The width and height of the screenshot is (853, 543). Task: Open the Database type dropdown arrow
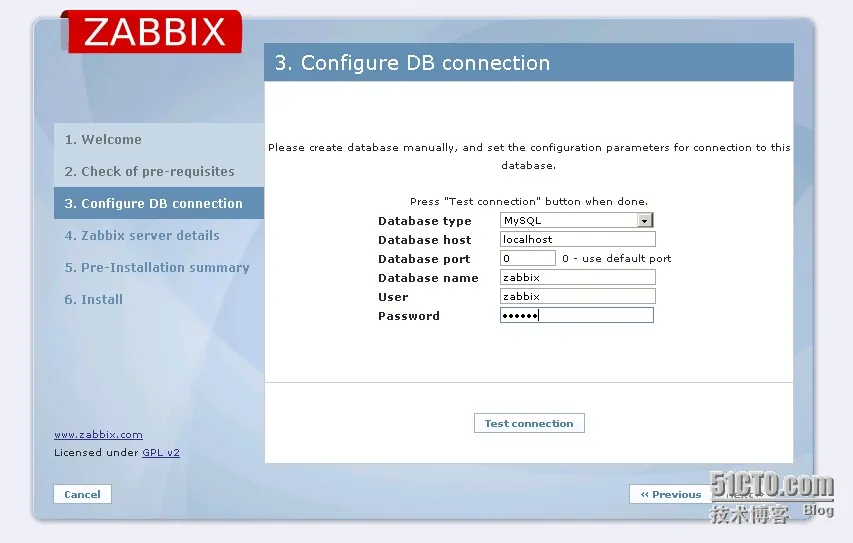[x=645, y=220]
